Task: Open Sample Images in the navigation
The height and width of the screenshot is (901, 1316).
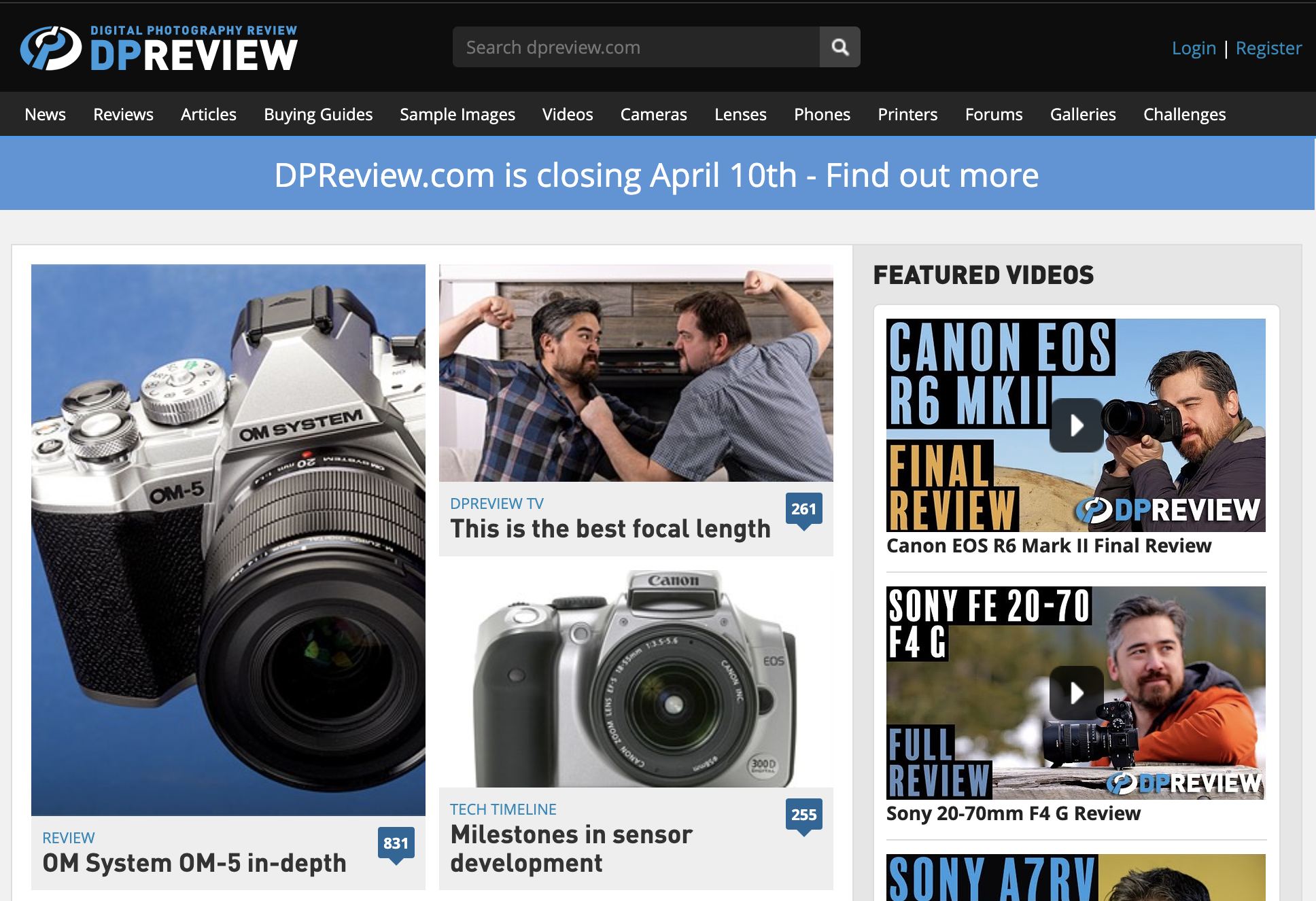Action: [457, 114]
